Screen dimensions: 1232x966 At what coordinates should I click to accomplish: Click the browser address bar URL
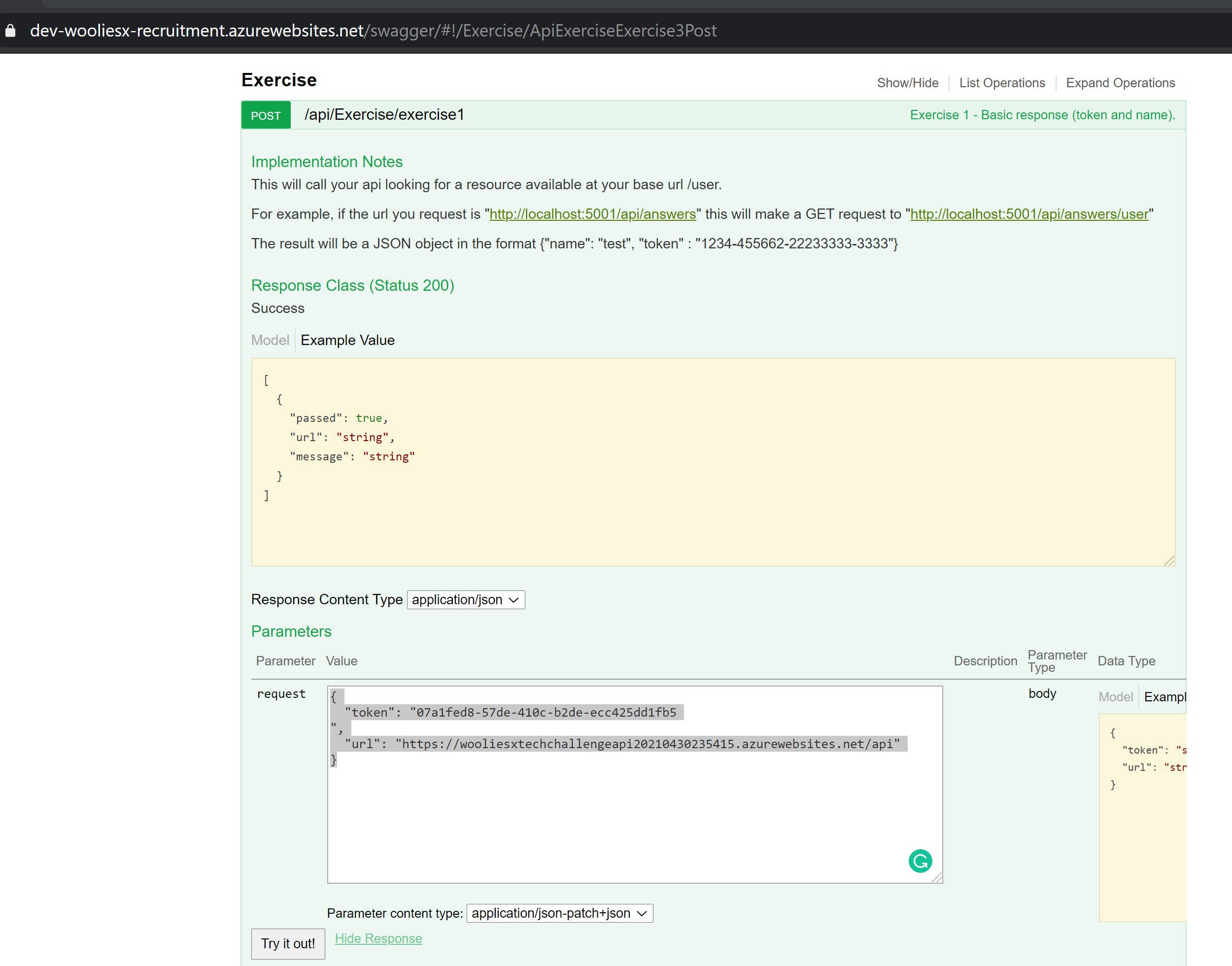(373, 31)
